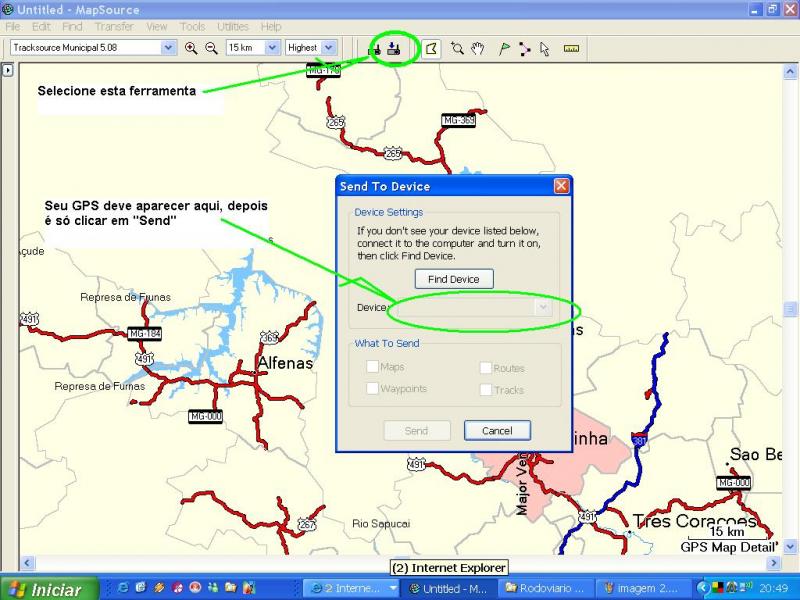Click the MG-369 road shield
The height and width of the screenshot is (600, 800).
point(458,120)
